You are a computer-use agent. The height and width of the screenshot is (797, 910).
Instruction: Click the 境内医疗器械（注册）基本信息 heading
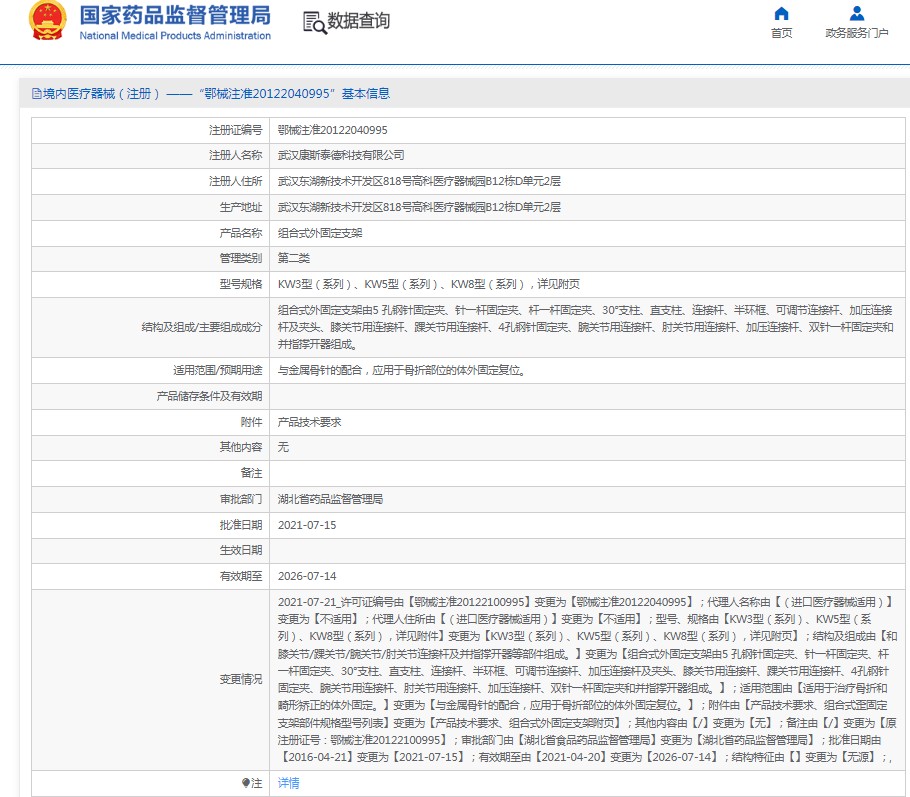point(216,94)
